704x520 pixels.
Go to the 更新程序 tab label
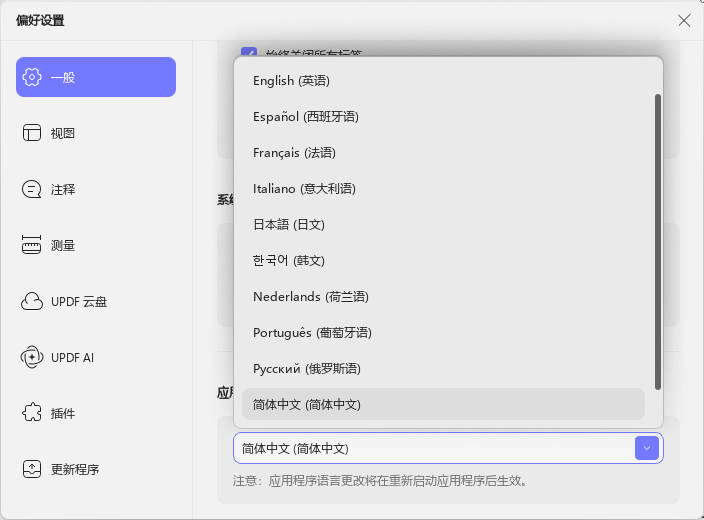[75, 470]
